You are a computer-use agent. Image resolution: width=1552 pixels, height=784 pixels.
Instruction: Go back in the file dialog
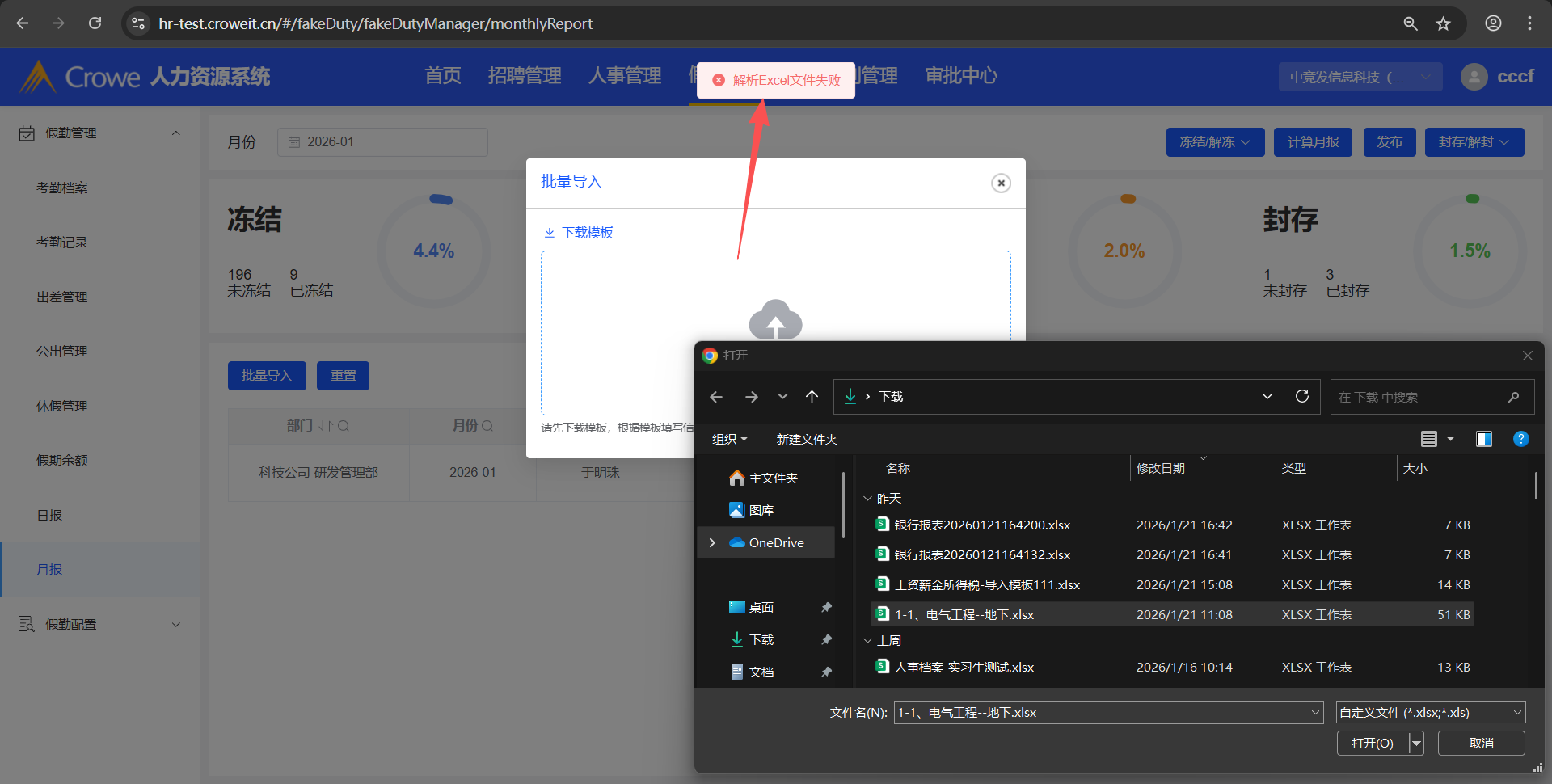coord(716,397)
